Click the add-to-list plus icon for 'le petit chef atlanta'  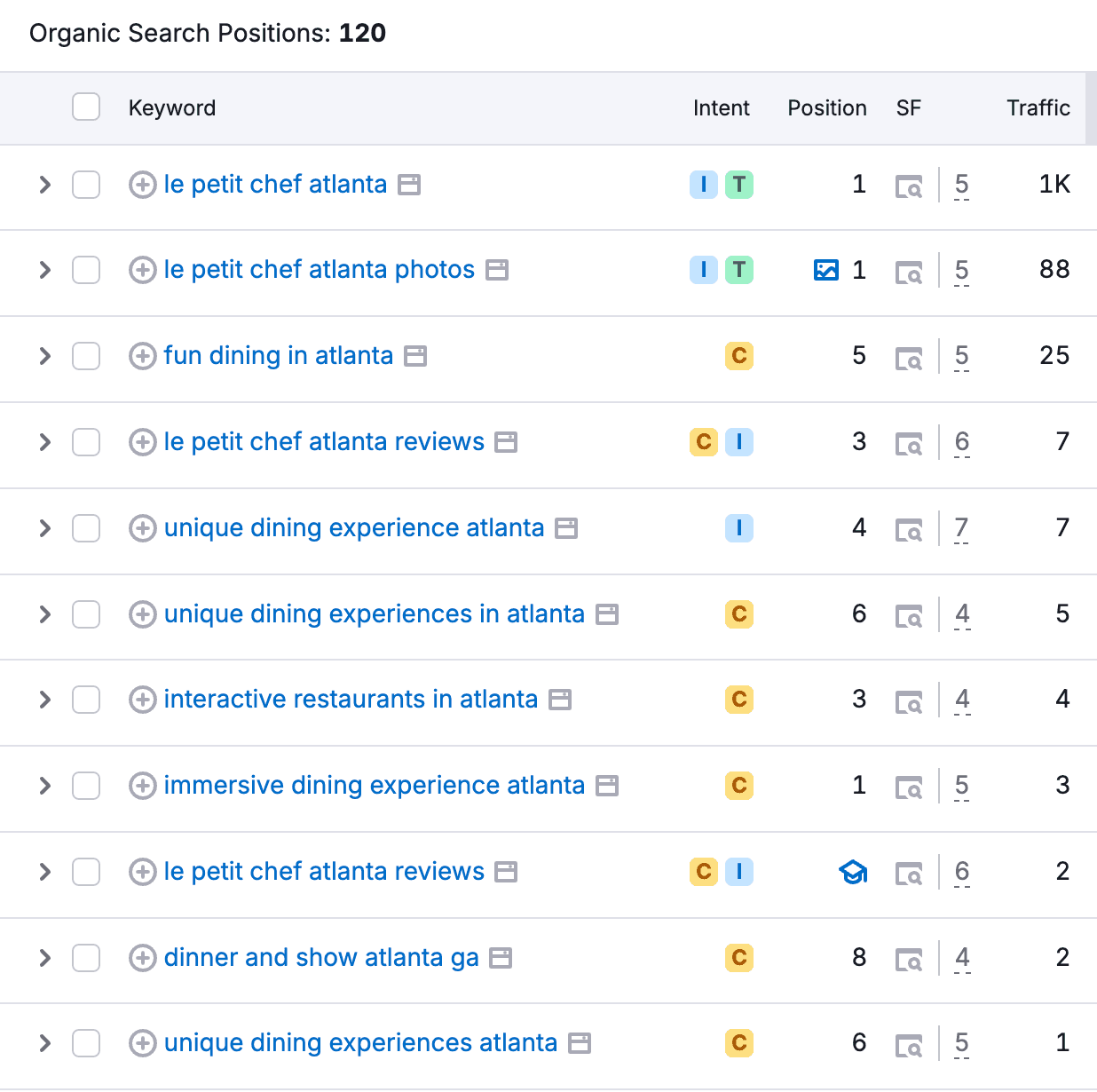pos(142,185)
